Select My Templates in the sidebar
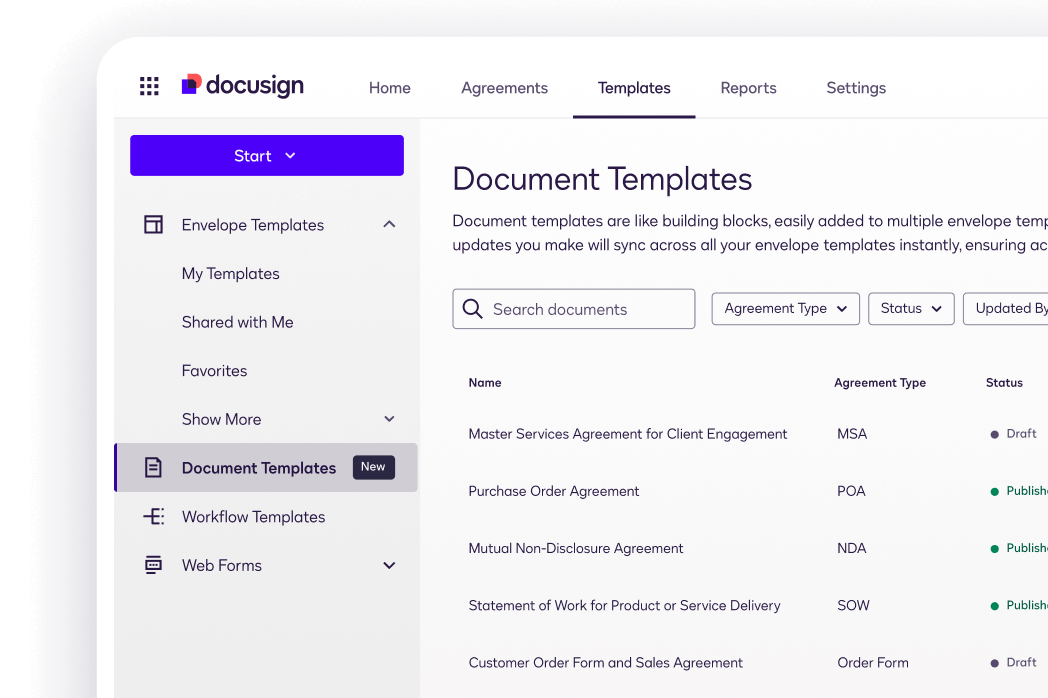Viewport: 1048px width, 698px height. [230, 274]
